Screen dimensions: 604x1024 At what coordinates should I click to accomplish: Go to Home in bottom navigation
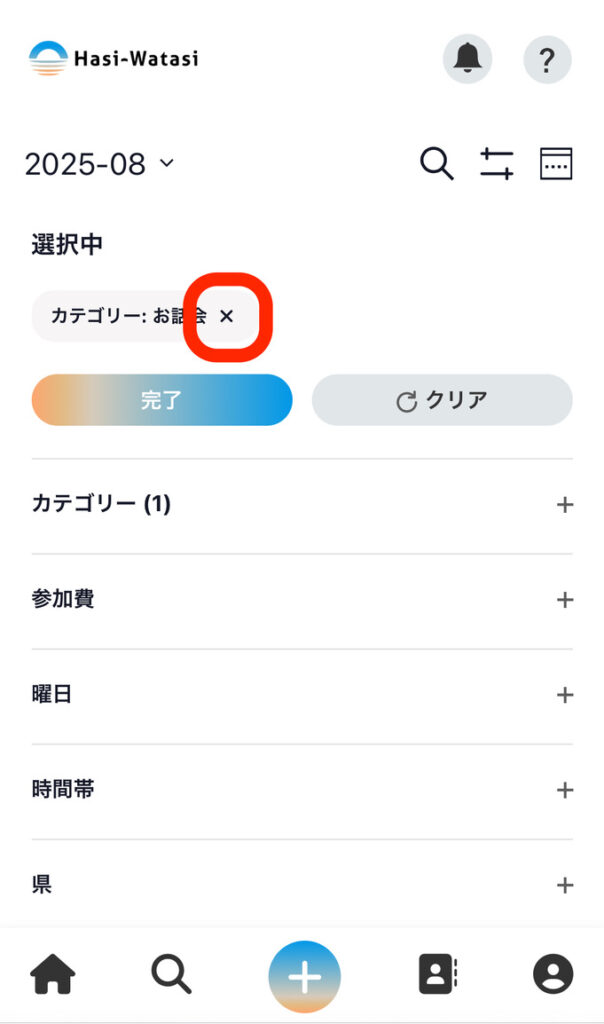pos(53,974)
